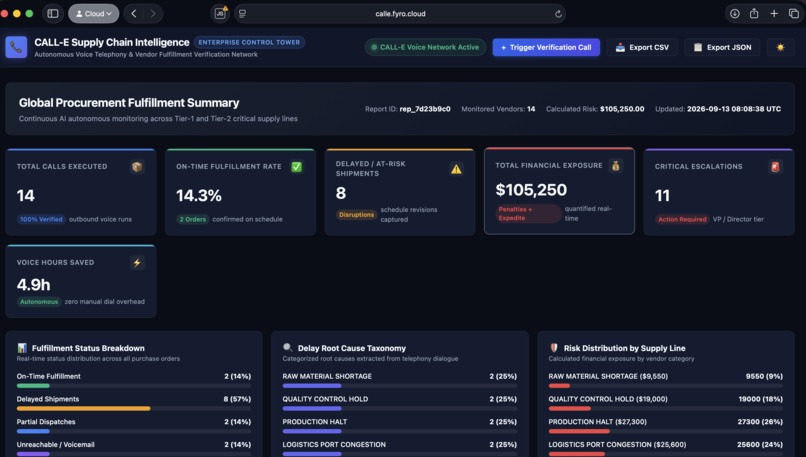The image size is (806, 457).
Task: Open a new Safari tab
Action: [774, 14]
